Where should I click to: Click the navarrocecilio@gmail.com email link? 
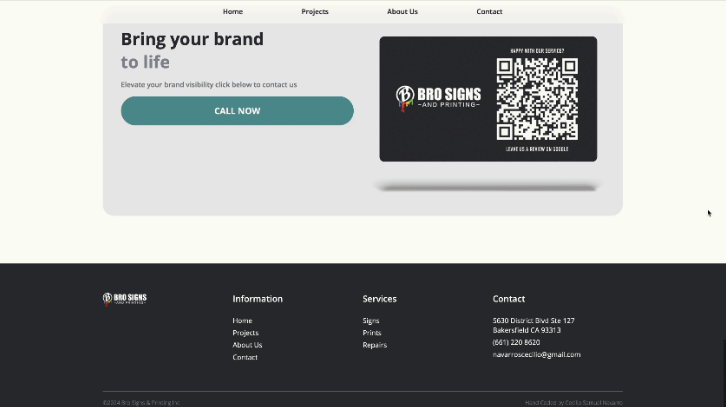click(536, 354)
